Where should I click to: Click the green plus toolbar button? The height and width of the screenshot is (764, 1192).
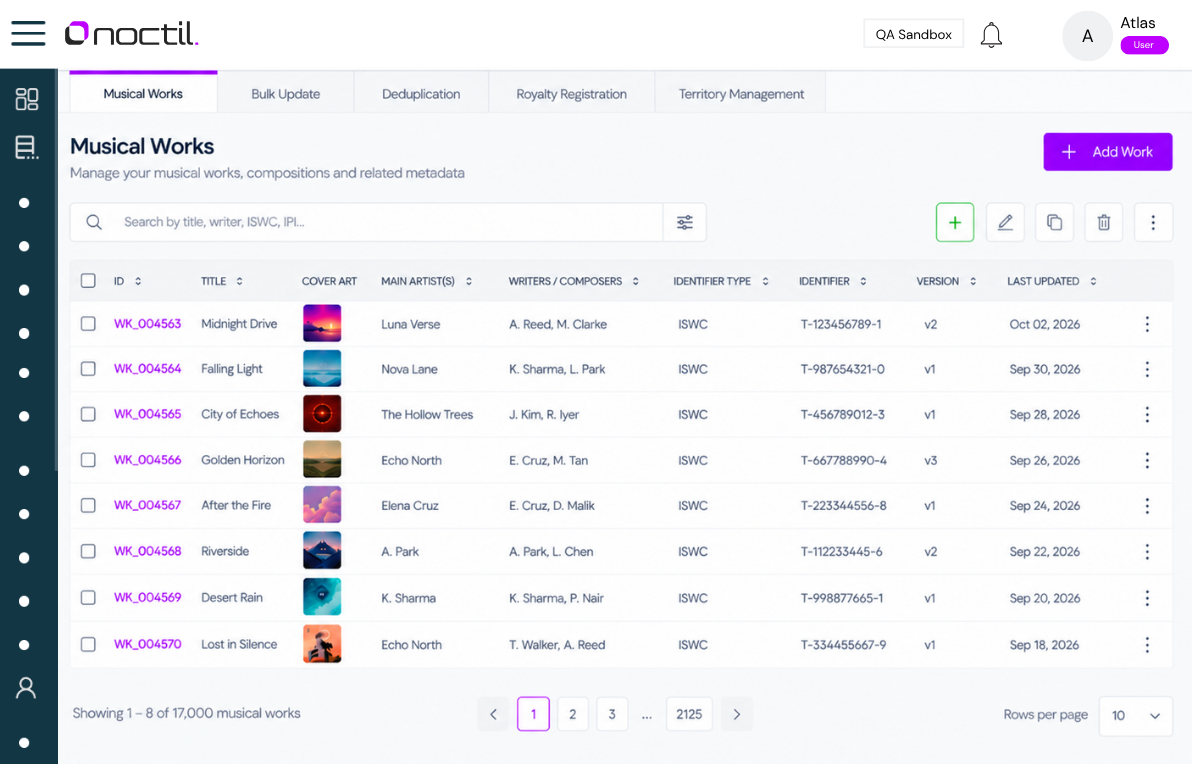pos(955,222)
